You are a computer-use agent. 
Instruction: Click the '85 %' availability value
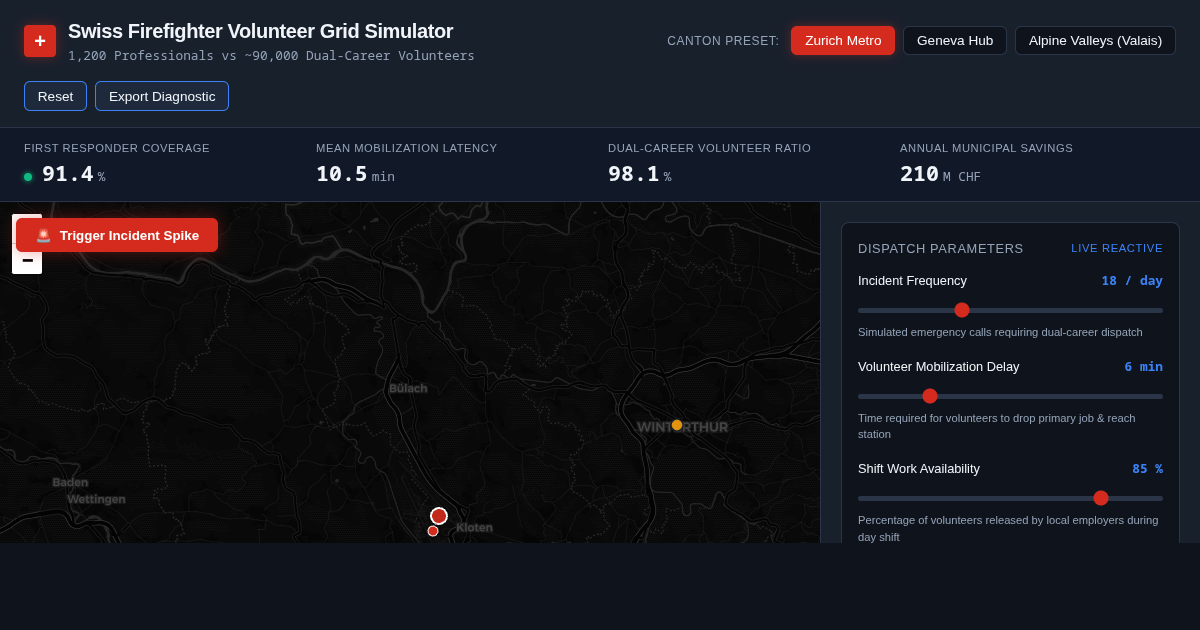point(1147,468)
